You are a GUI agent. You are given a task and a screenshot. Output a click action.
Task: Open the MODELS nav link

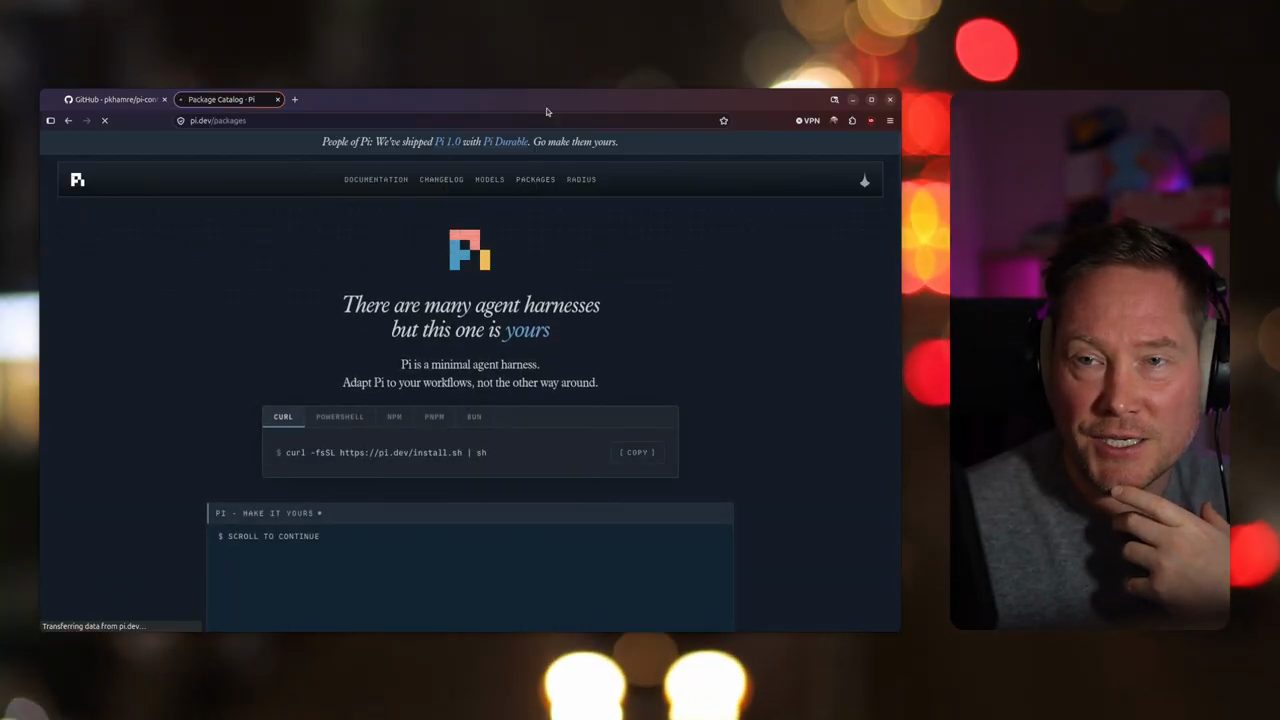[490, 180]
